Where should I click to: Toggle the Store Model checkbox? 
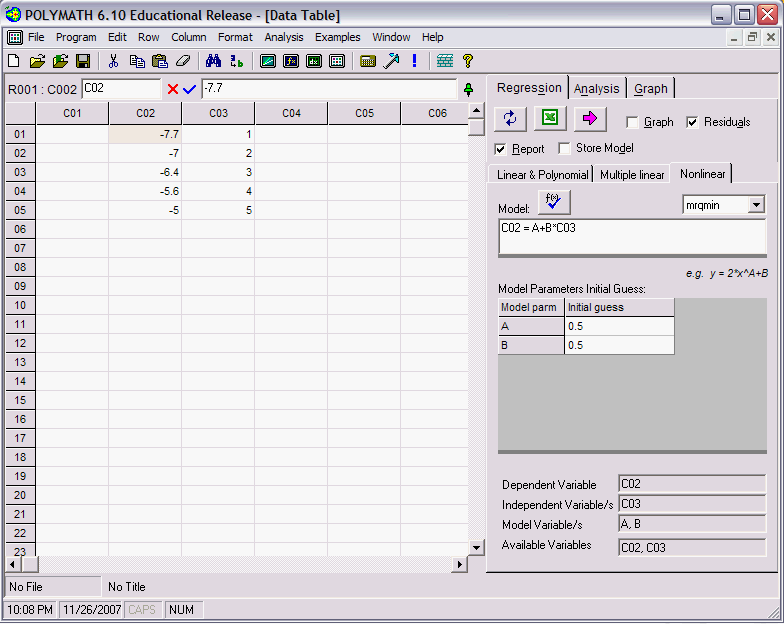coord(565,148)
